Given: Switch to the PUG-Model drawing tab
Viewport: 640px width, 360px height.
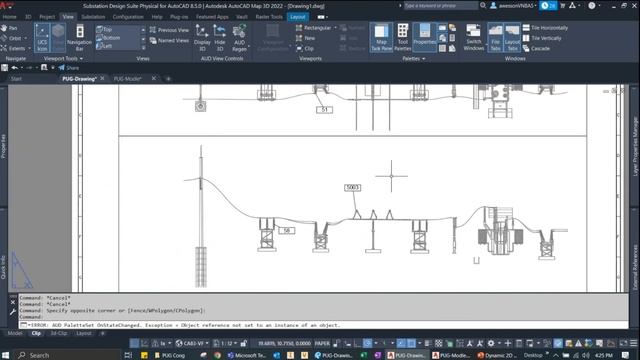Looking at the screenshot, I should [128, 79].
